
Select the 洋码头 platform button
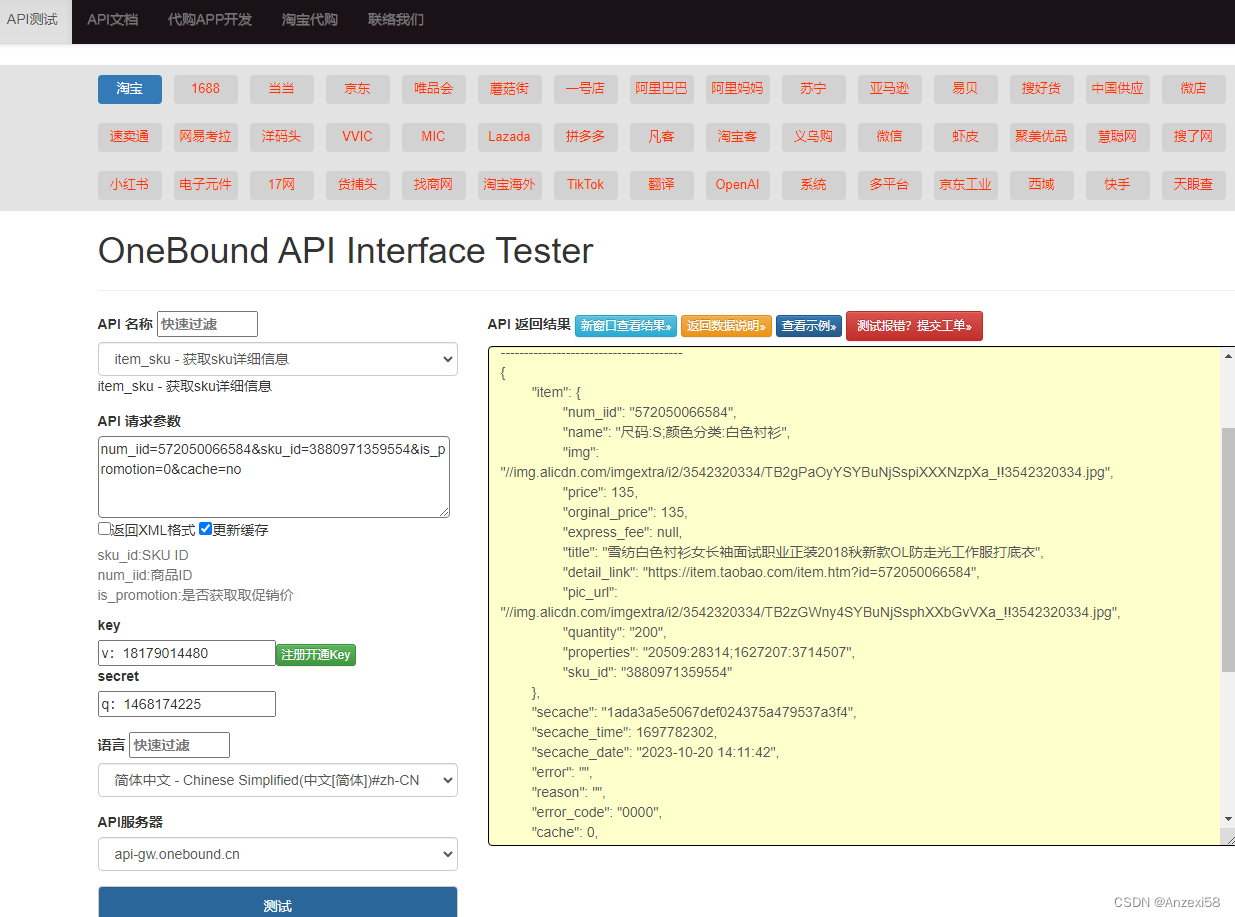(282, 137)
